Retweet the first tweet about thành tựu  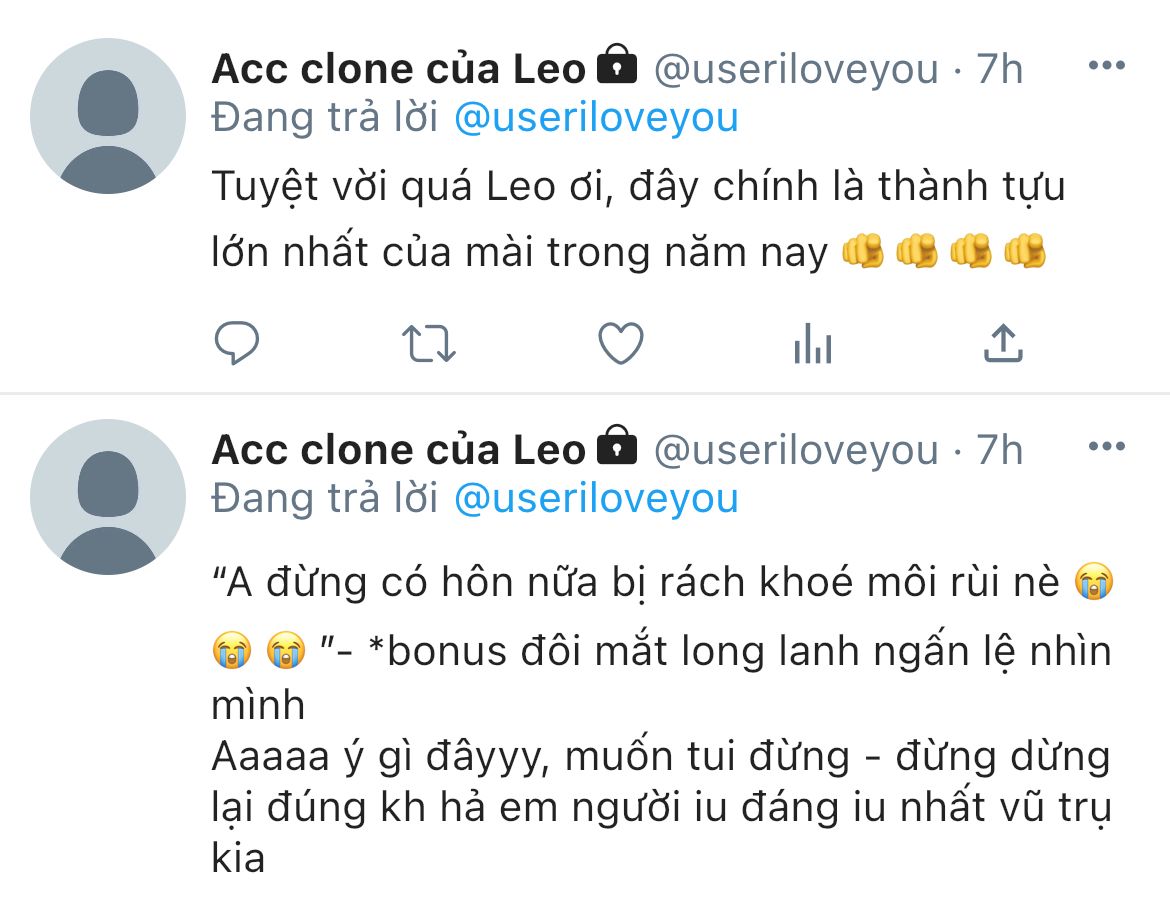(x=429, y=344)
